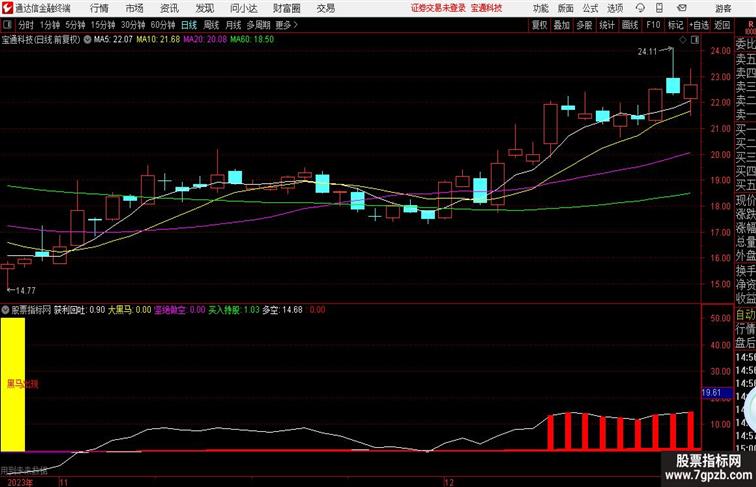This screenshot has height=487, width=756.
Task: Open the 选项 menu
Action: [615, 8]
